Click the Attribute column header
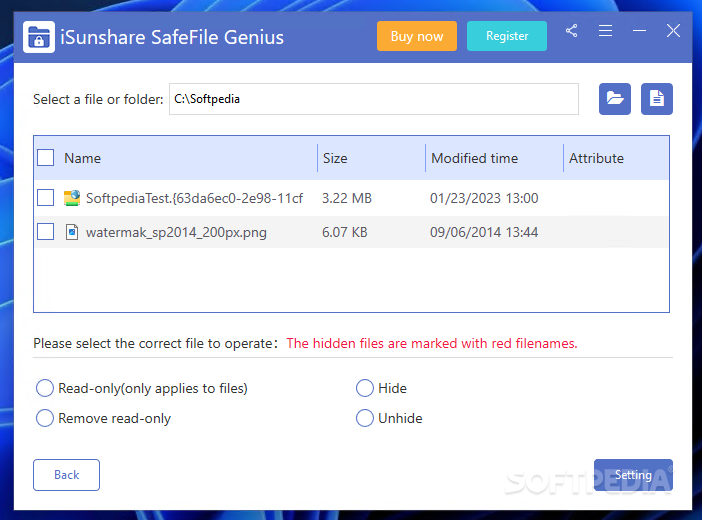The height and width of the screenshot is (520, 702). [596, 158]
